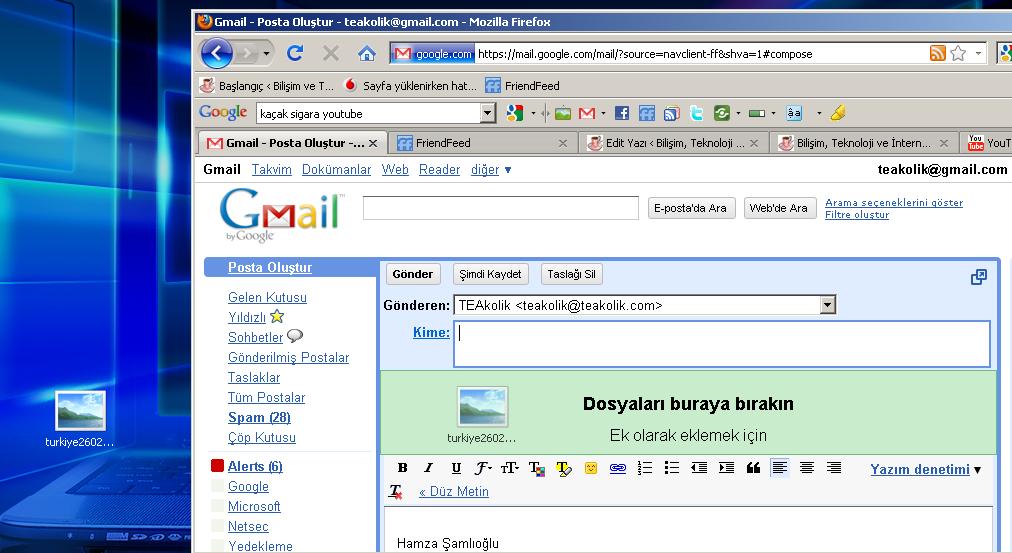Switch to the Bilişim, Teknoloji ve İntern... tab
This screenshot has height=553, width=1012.
tap(864, 143)
